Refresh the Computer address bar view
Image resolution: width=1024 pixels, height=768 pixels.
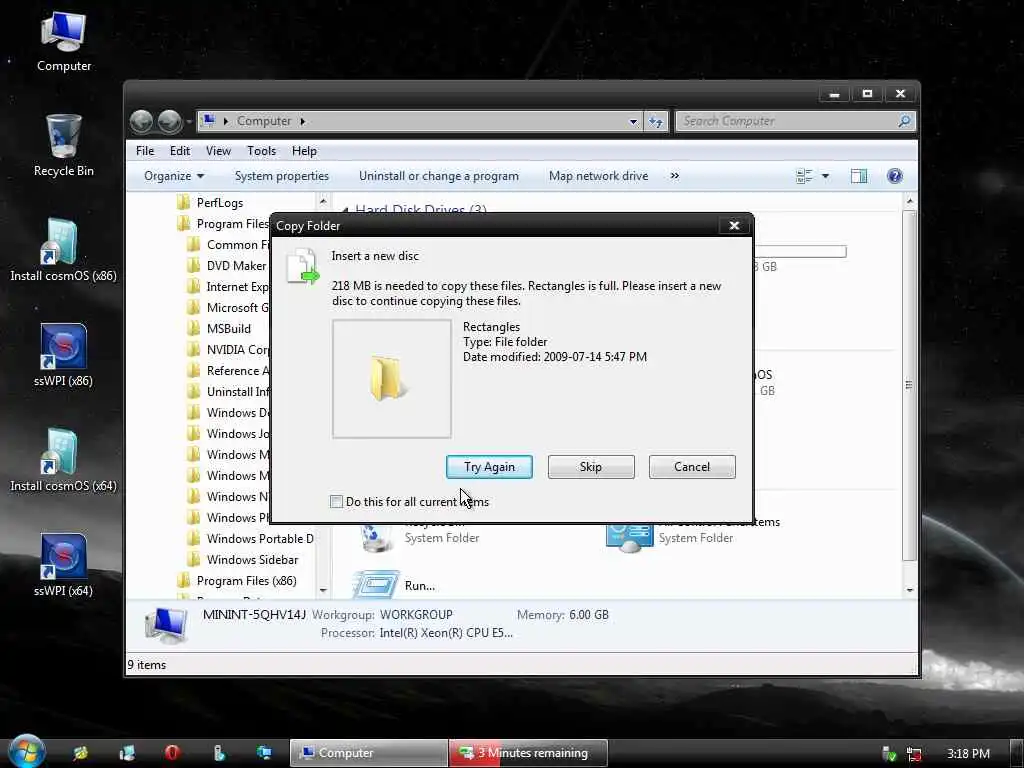(x=656, y=121)
